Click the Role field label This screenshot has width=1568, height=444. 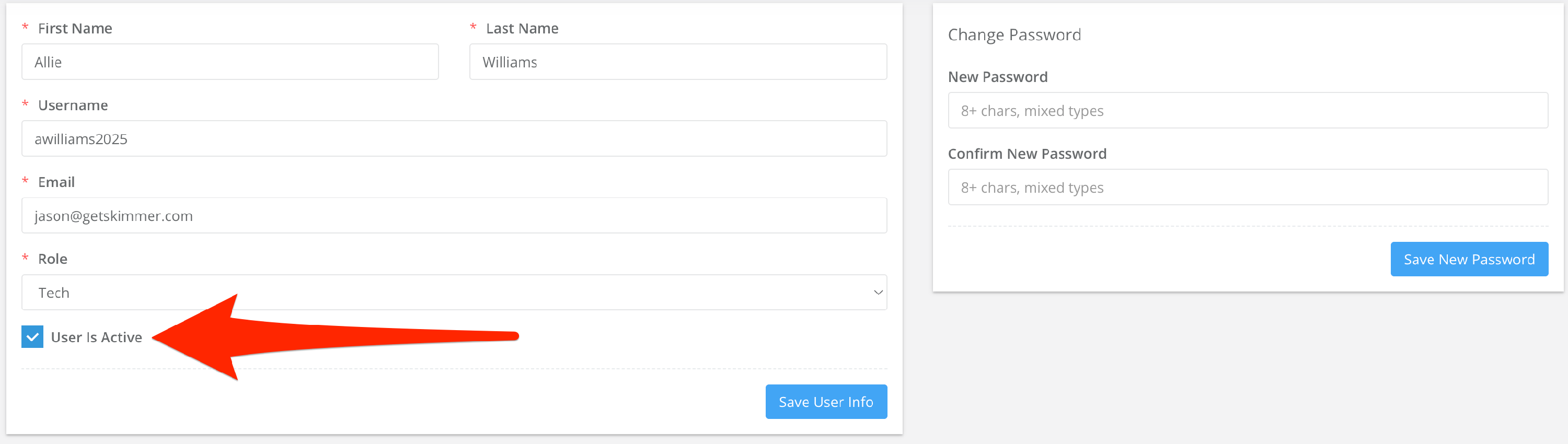pyautogui.click(x=52, y=259)
